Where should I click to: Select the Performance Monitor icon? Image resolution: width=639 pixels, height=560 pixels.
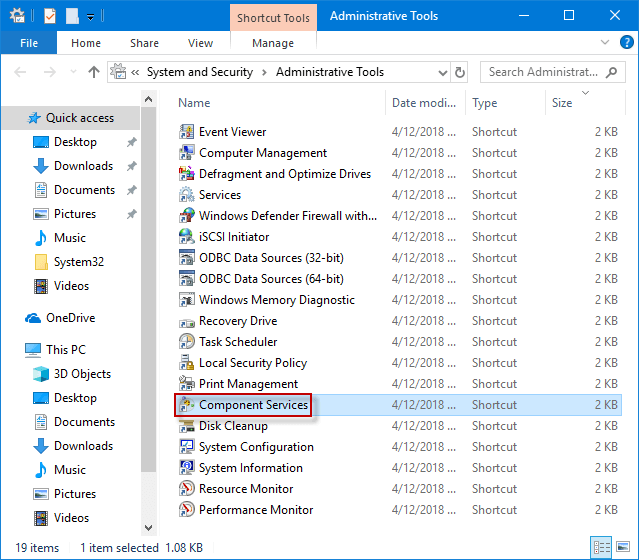[187, 509]
